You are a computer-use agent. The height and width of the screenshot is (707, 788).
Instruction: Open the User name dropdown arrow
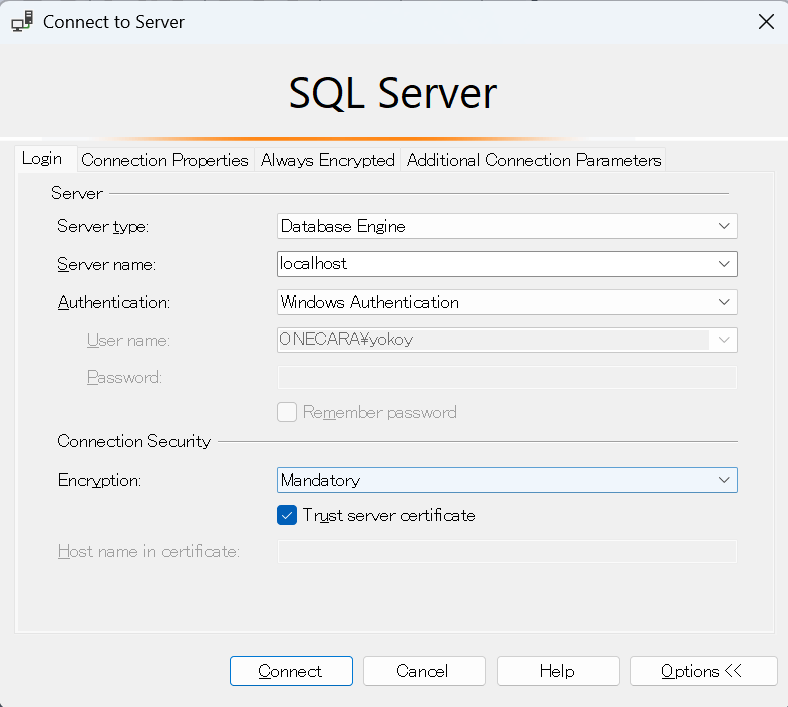pos(724,340)
